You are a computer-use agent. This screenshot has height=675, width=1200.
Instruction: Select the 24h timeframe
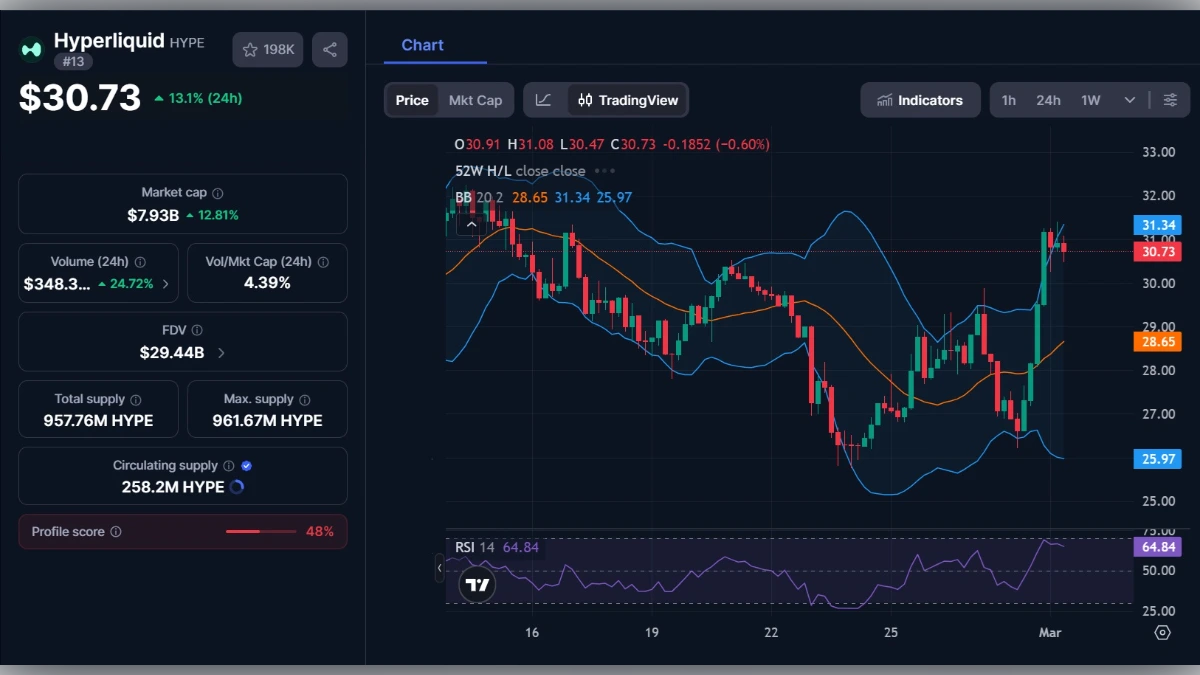(1048, 100)
